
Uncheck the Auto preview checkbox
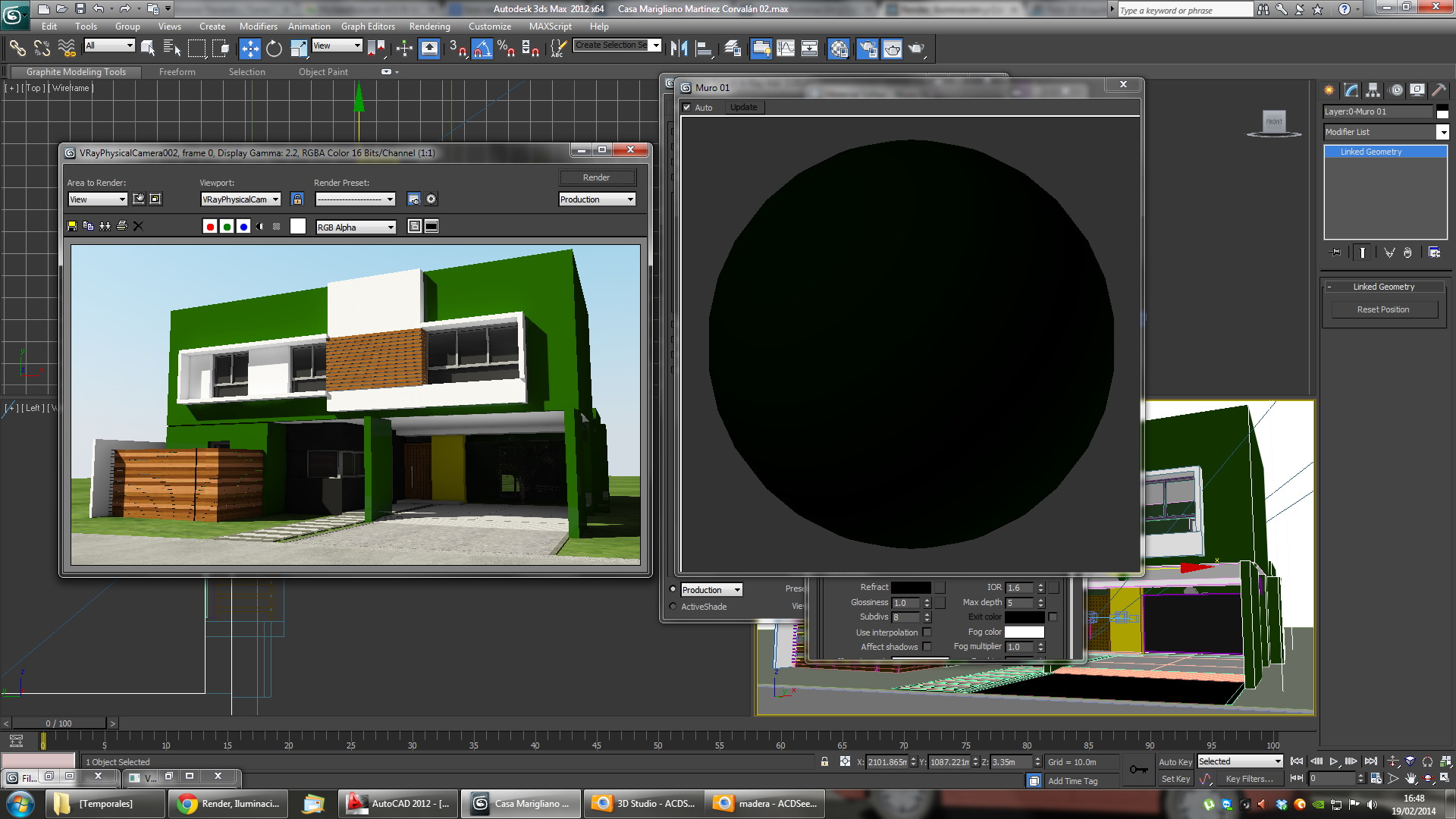687,108
